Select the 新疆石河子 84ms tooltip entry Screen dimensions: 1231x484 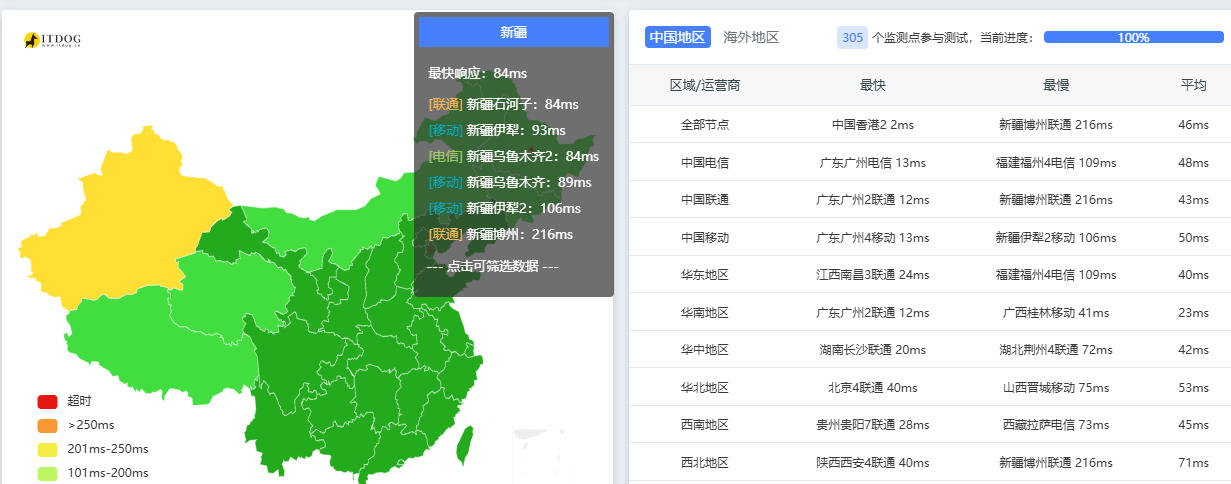pyautogui.click(x=503, y=104)
